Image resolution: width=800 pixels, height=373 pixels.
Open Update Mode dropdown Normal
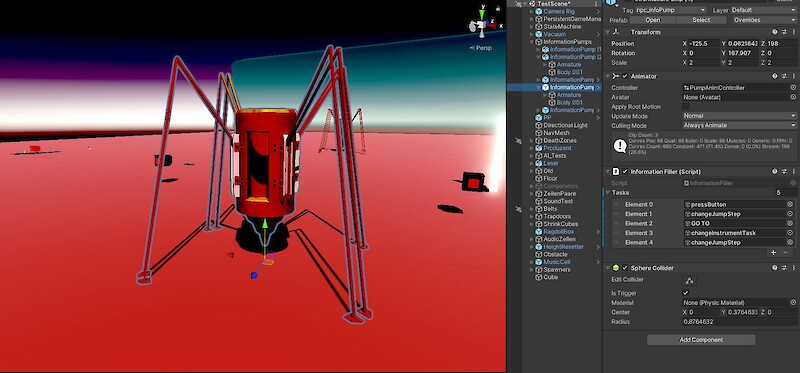[x=739, y=116]
